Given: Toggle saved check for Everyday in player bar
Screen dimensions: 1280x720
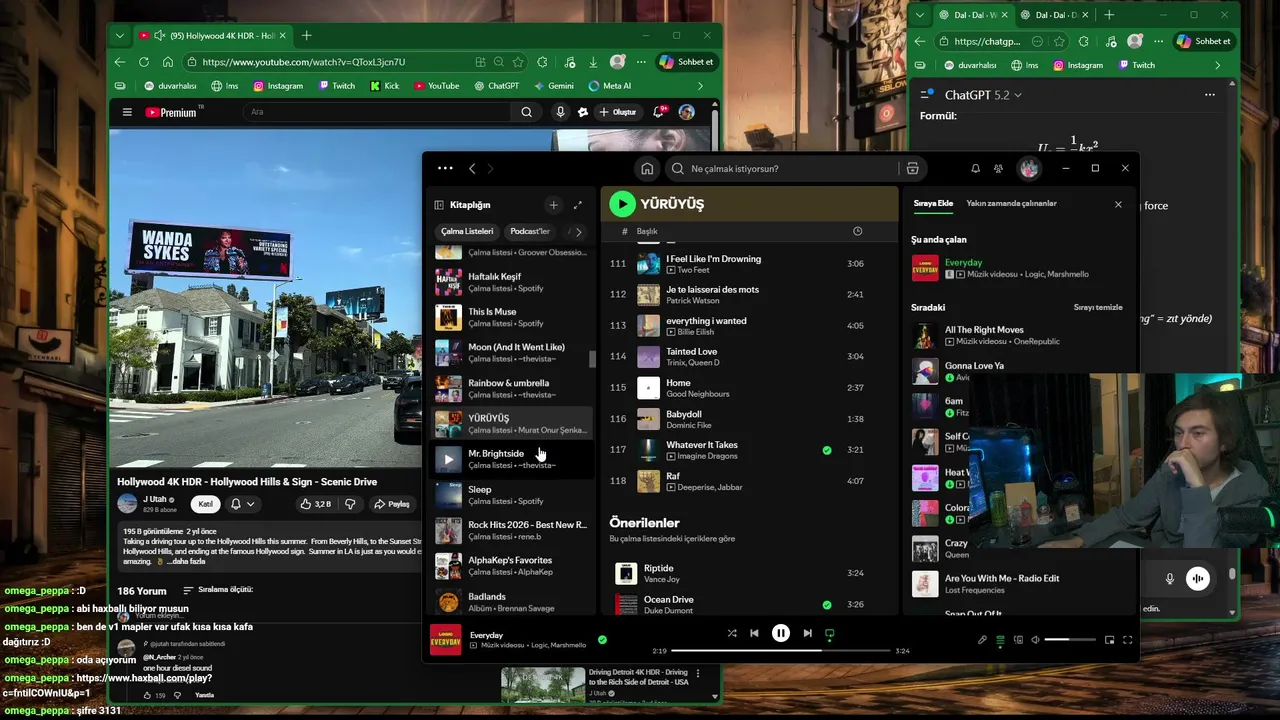Looking at the screenshot, I should (x=602, y=639).
